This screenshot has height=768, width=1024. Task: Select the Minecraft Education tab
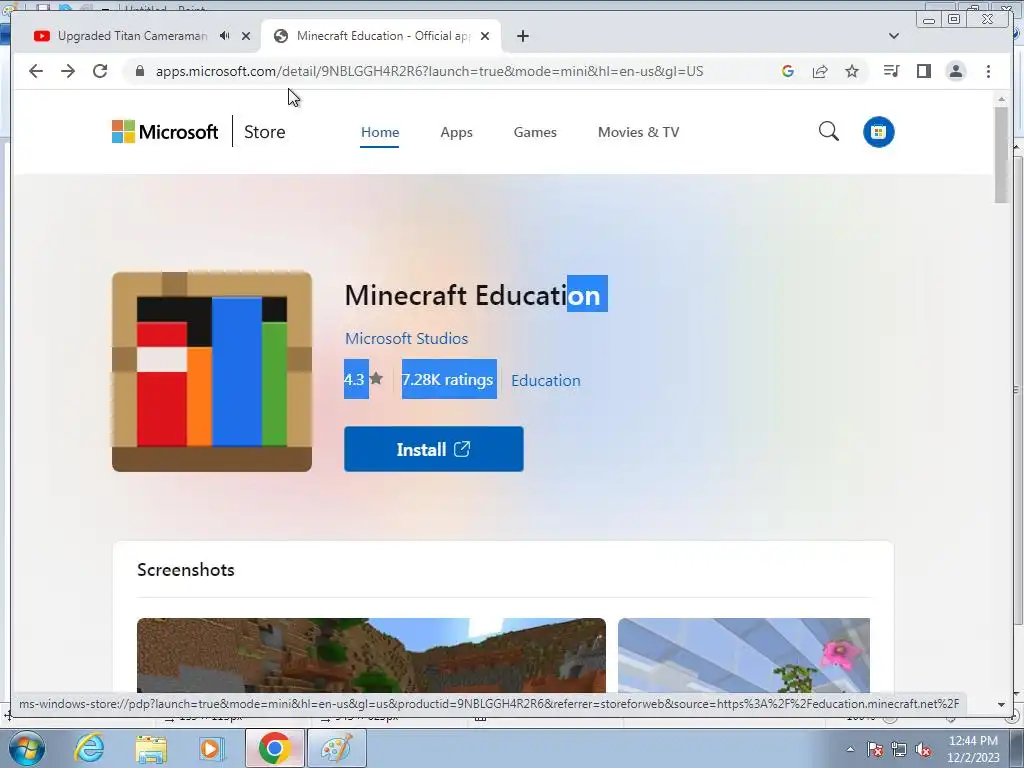tap(381, 36)
